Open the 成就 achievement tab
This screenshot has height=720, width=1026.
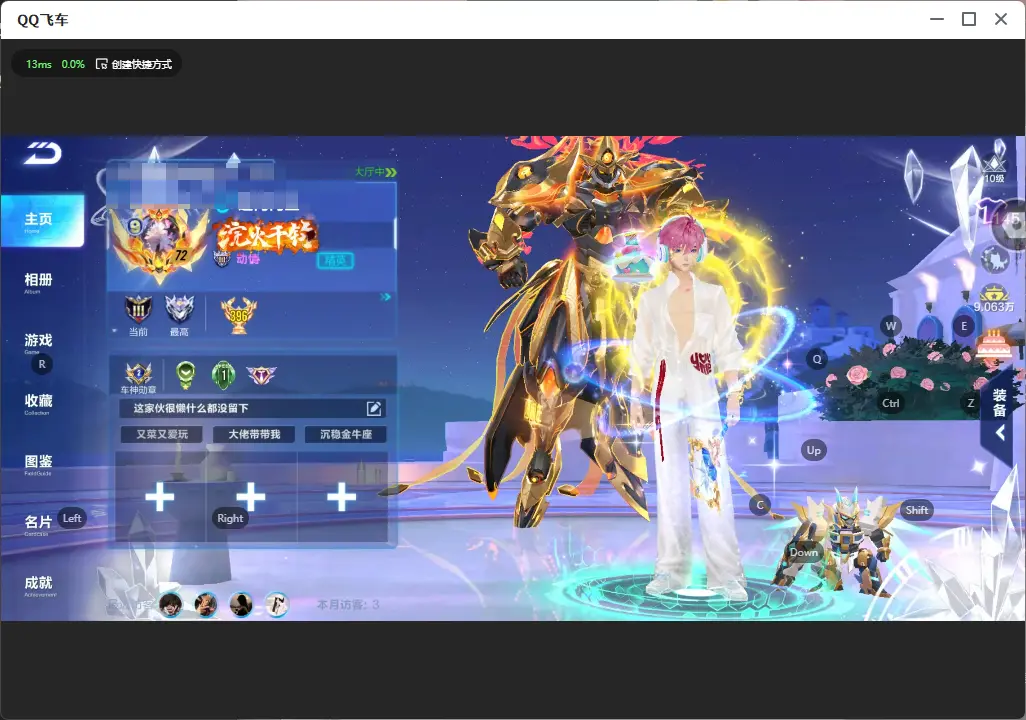point(38,585)
